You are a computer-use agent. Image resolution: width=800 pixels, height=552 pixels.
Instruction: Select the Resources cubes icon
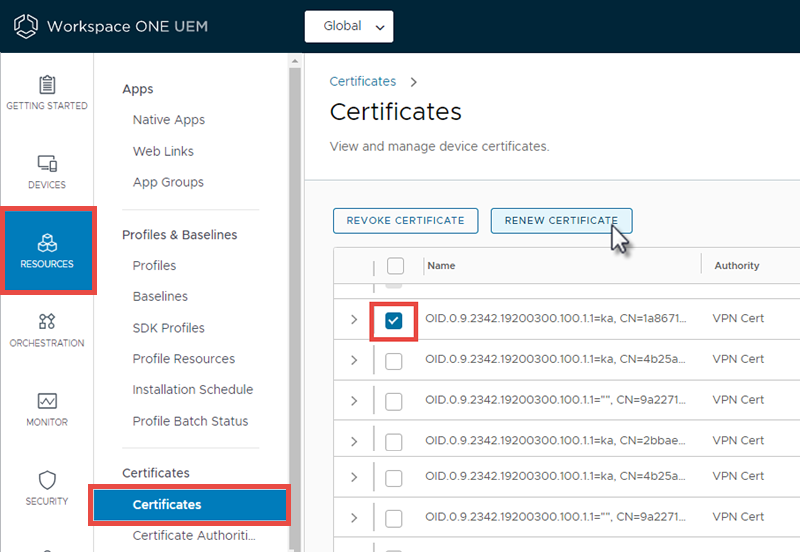(47, 242)
